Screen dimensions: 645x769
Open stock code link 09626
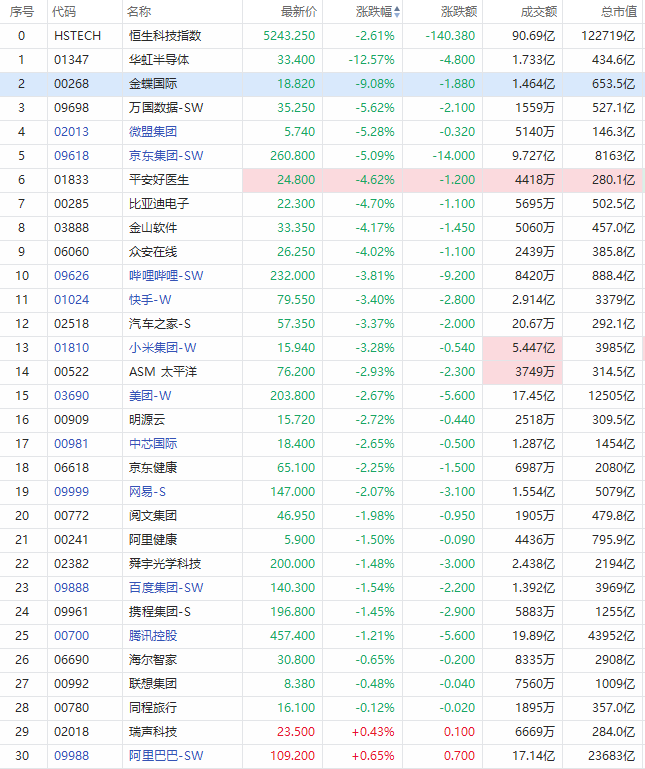coord(71,276)
